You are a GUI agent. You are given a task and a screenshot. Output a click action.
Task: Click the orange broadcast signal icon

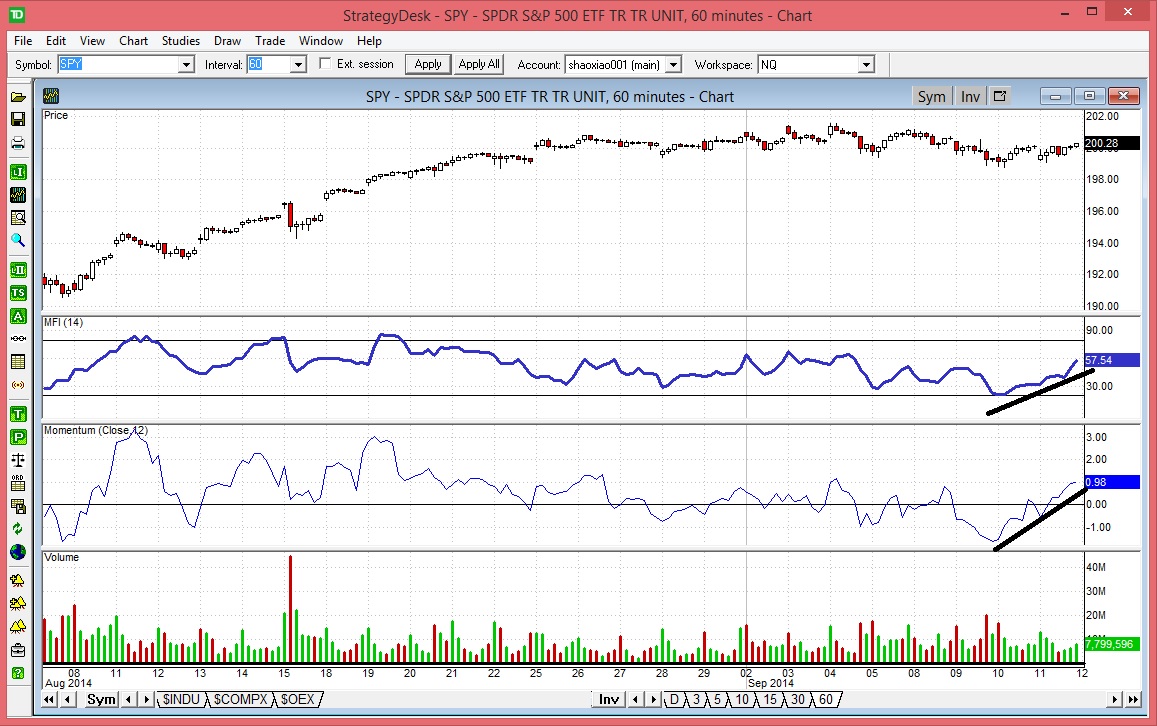(x=18, y=385)
